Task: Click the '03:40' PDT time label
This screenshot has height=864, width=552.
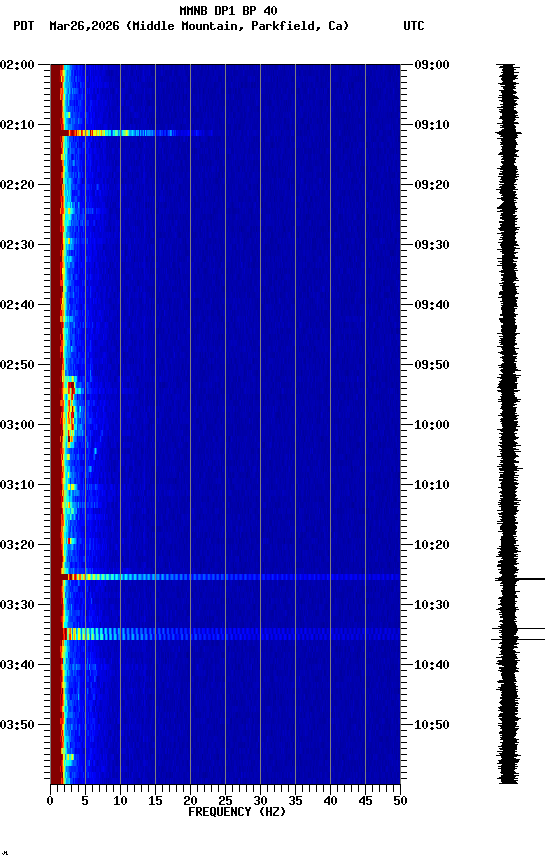Action: pyautogui.click(x=17, y=665)
